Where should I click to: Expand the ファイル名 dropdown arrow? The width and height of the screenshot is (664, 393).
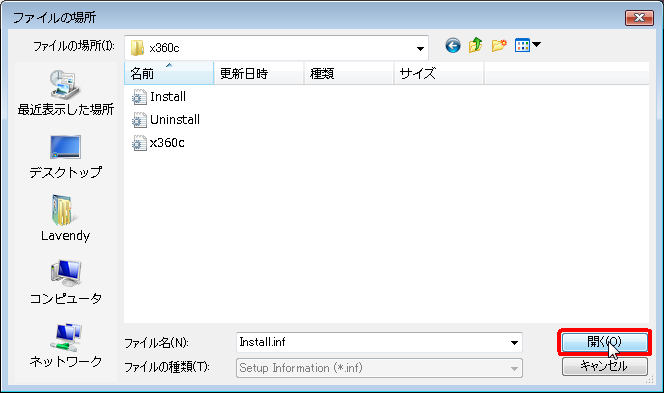tap(514, 343)
